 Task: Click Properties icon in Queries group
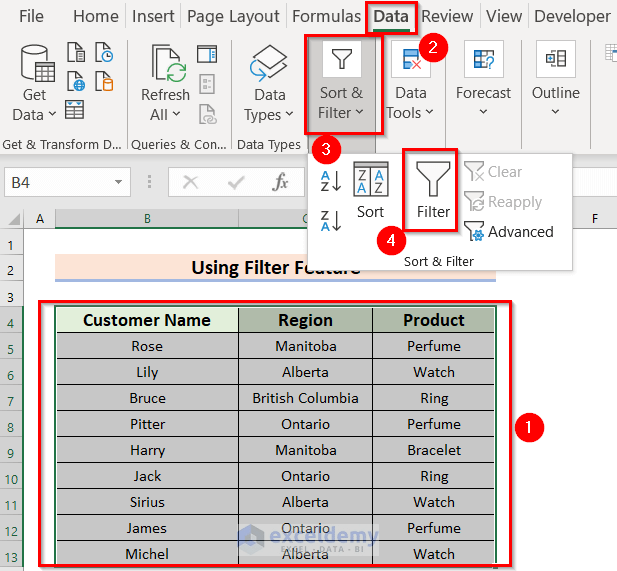coord(207,84)
